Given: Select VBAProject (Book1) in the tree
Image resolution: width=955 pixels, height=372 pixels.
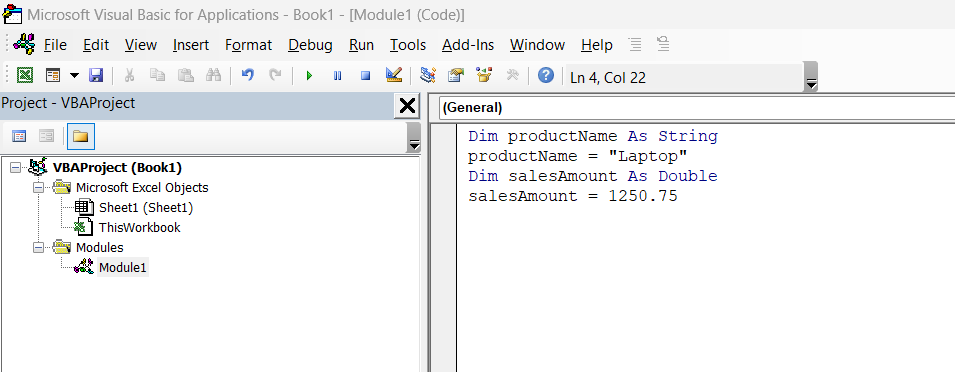Looking at the screenshot, I should (117, 167).
